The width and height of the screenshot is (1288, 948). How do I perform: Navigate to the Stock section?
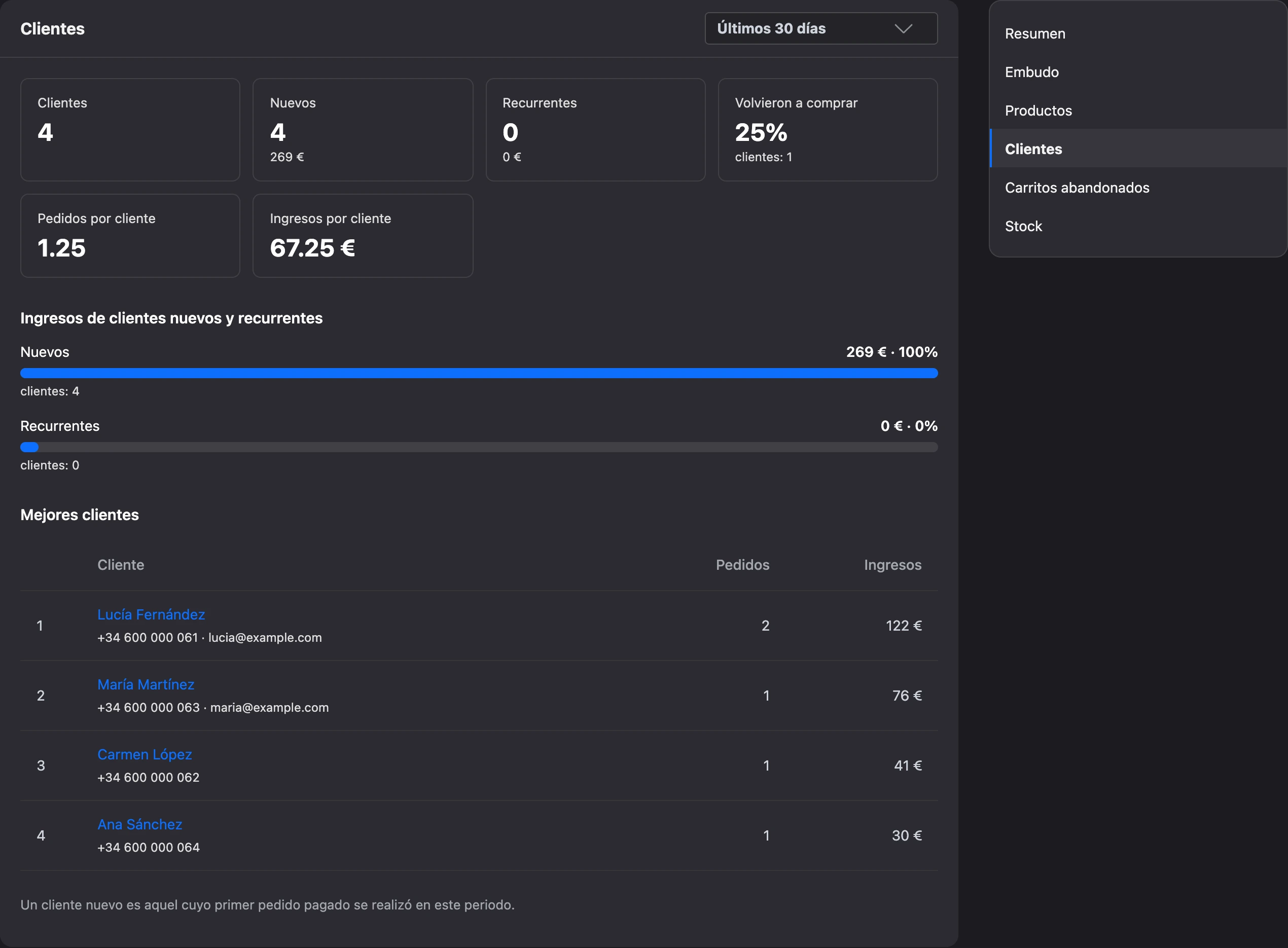pos(1138,226)
